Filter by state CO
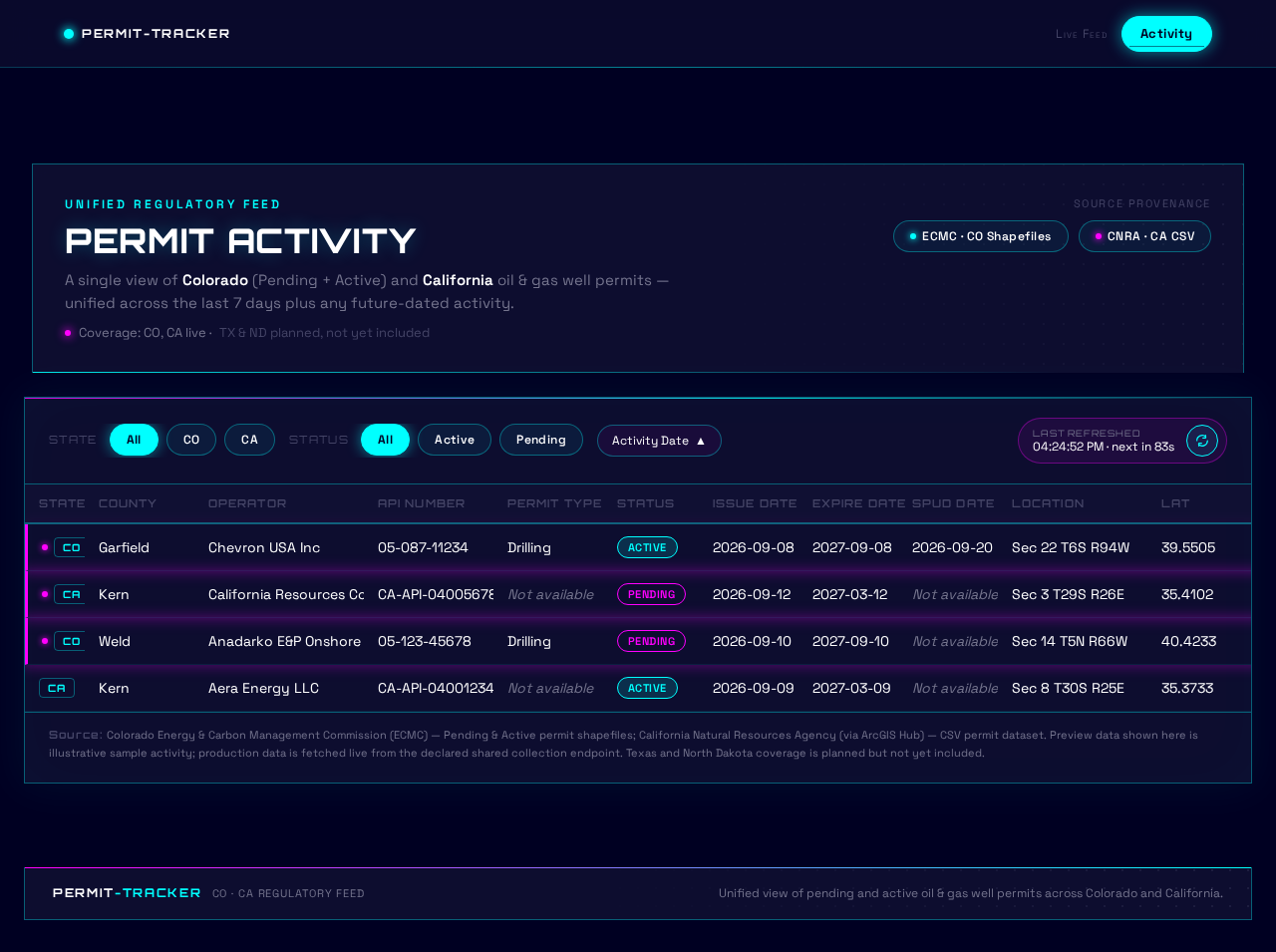1276x952 pixels. (191, 440)
